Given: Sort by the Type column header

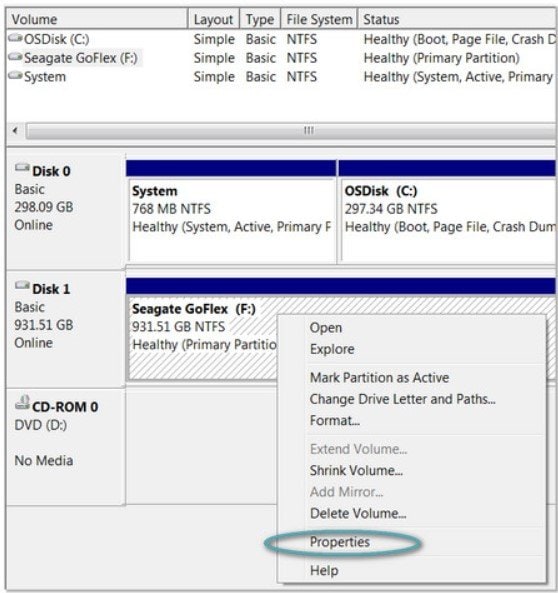Looking at the screenshot, I should [x=260, y=19].
